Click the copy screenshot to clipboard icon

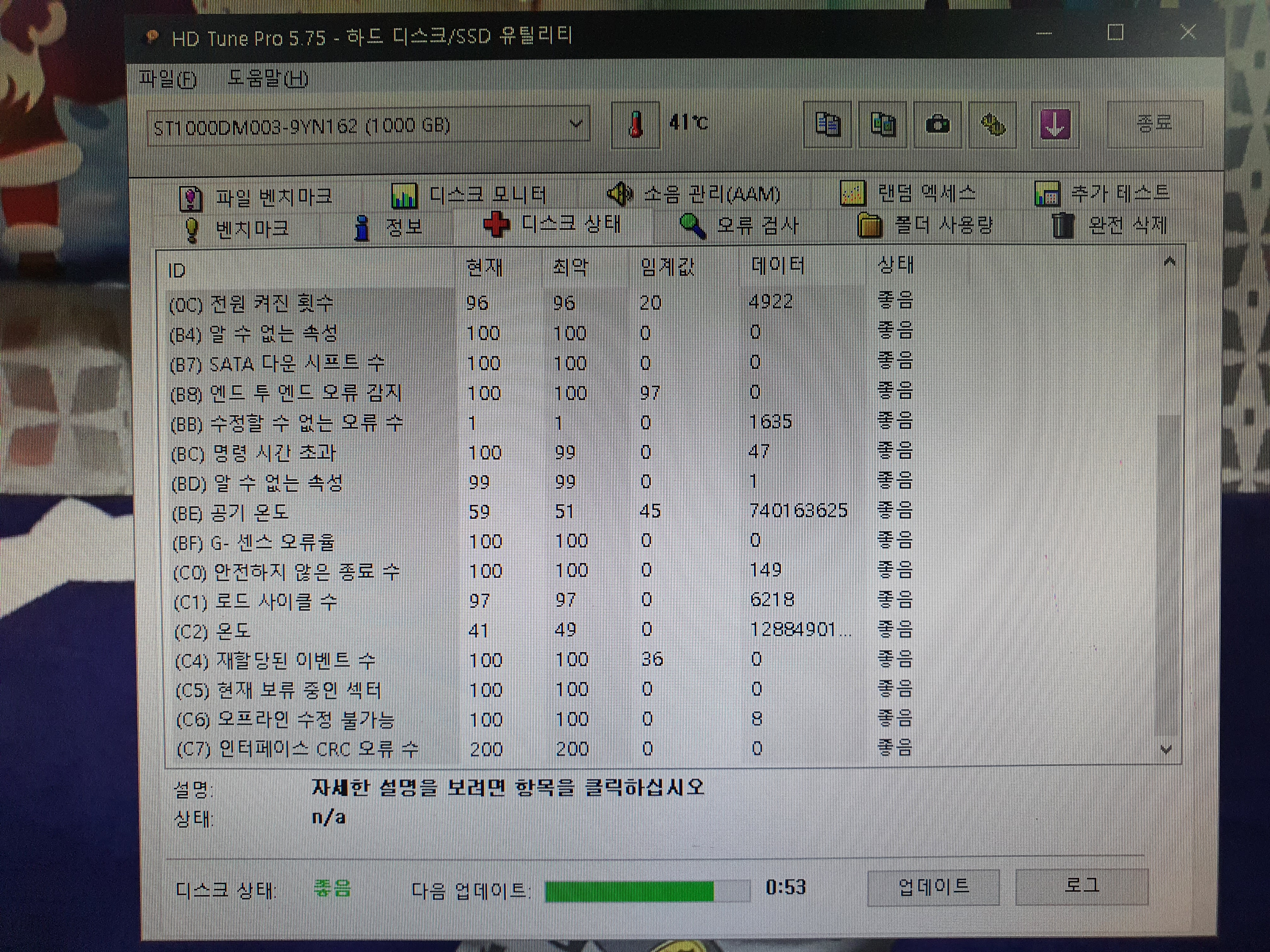(883, 125)
